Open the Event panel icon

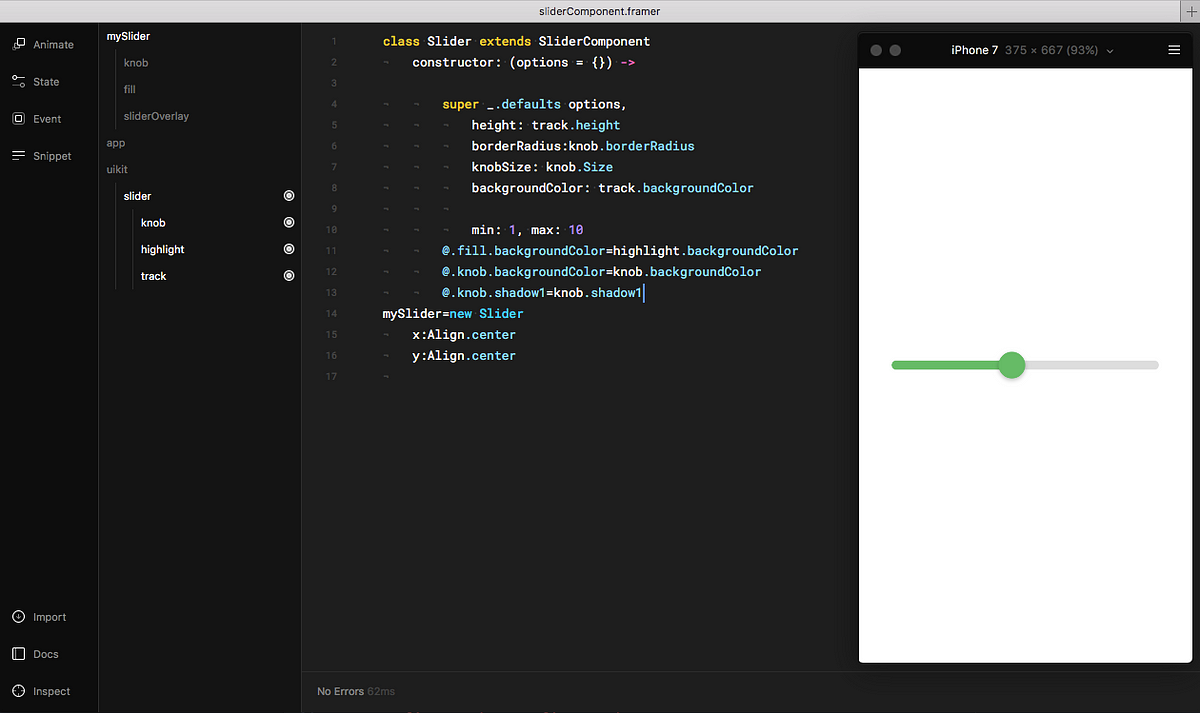click(x=18, y=118)
